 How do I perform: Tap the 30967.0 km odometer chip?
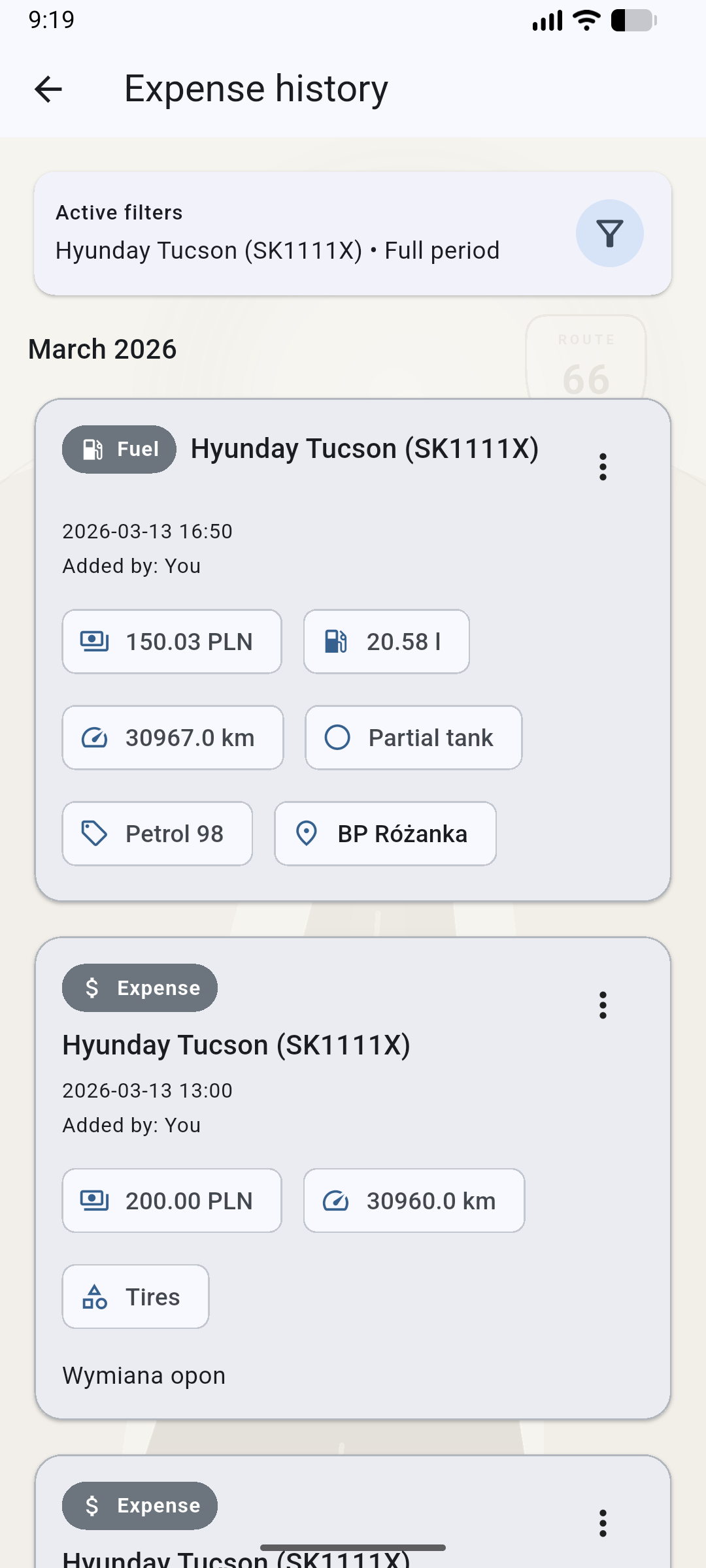tap(173, 738)
